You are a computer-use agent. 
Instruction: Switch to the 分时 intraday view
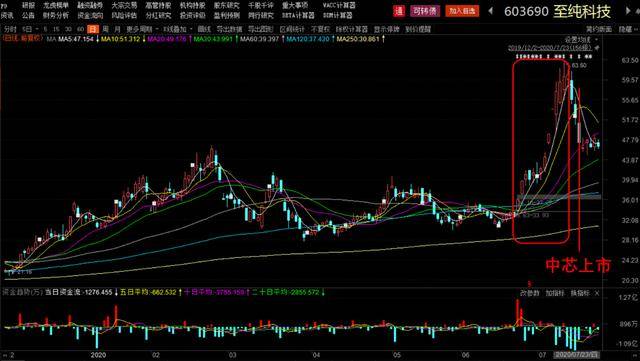click(x=10, y=29)
